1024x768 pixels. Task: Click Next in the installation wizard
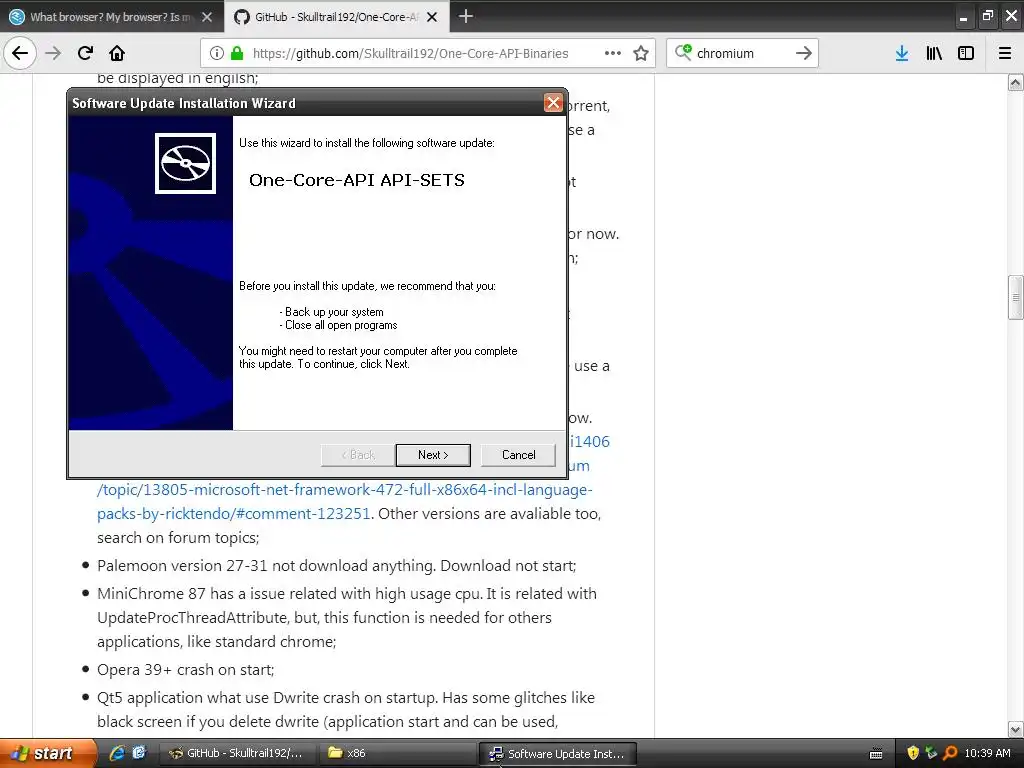pos(433,455)
